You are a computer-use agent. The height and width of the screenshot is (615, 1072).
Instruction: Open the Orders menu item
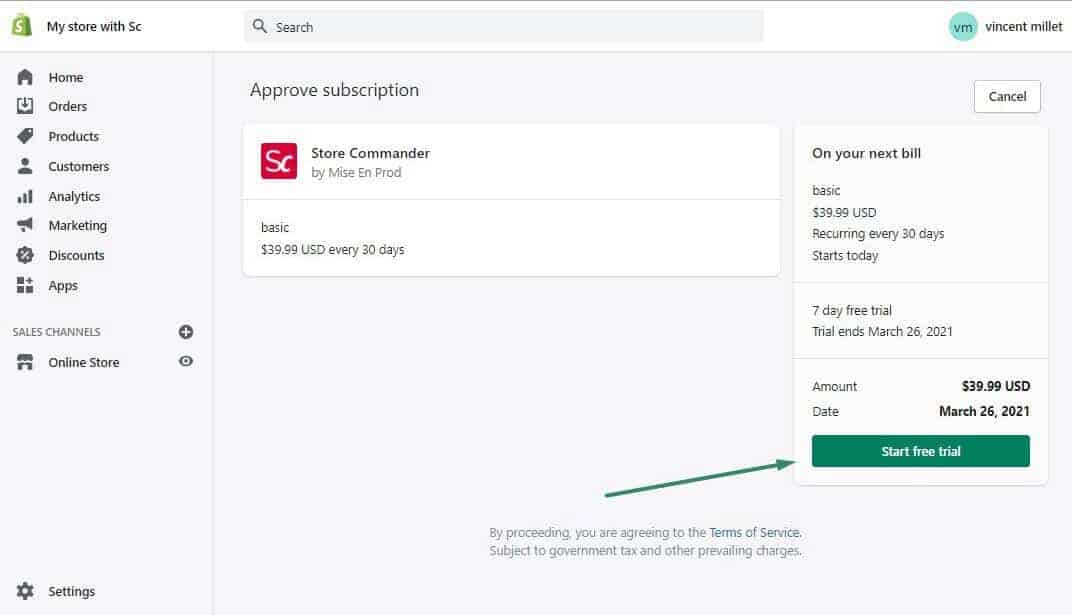coord(68,106)
